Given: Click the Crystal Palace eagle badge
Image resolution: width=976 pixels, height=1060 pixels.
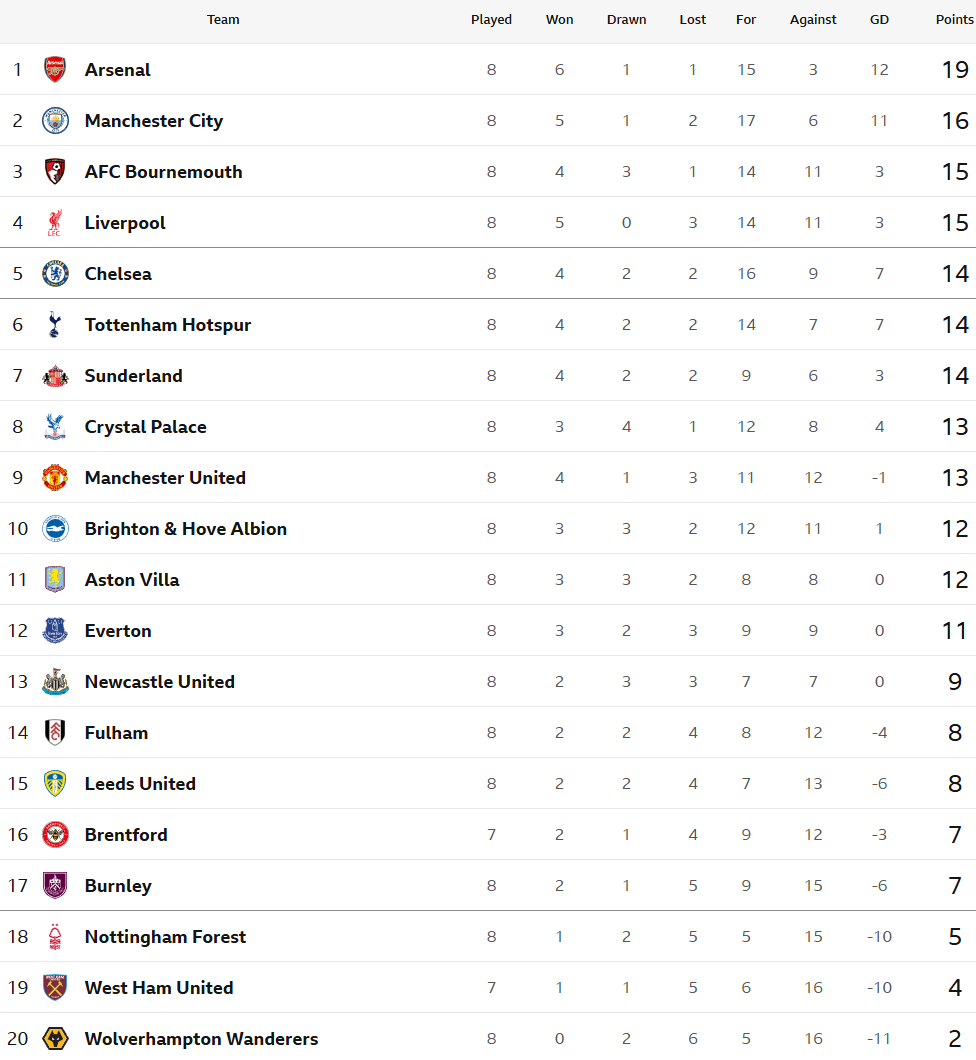Looking at the screenshot, I should pyautogui.click(x=55, y=427).
